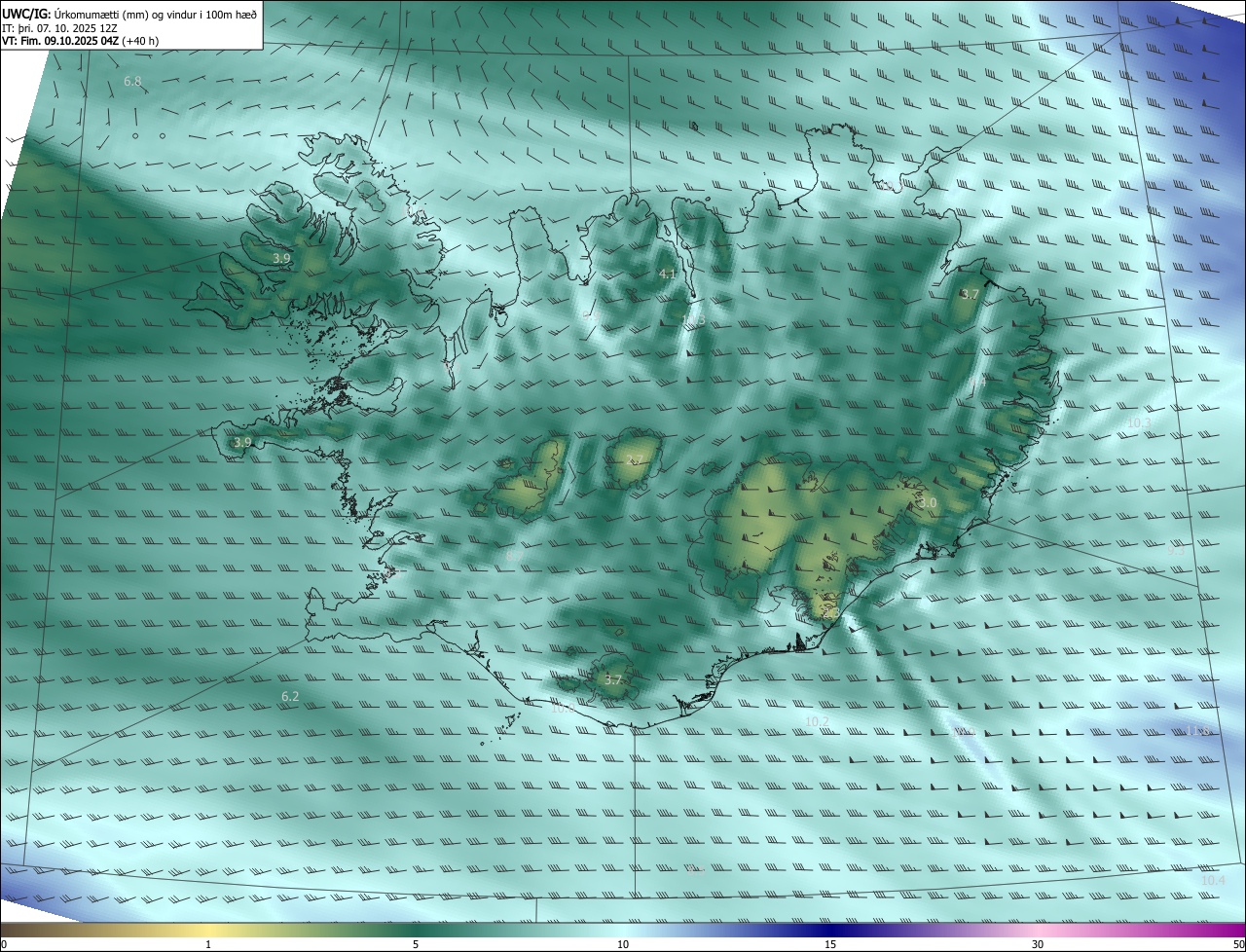
Task: Click the 10.4 value label over the sea
Action: coord(1213,880)
